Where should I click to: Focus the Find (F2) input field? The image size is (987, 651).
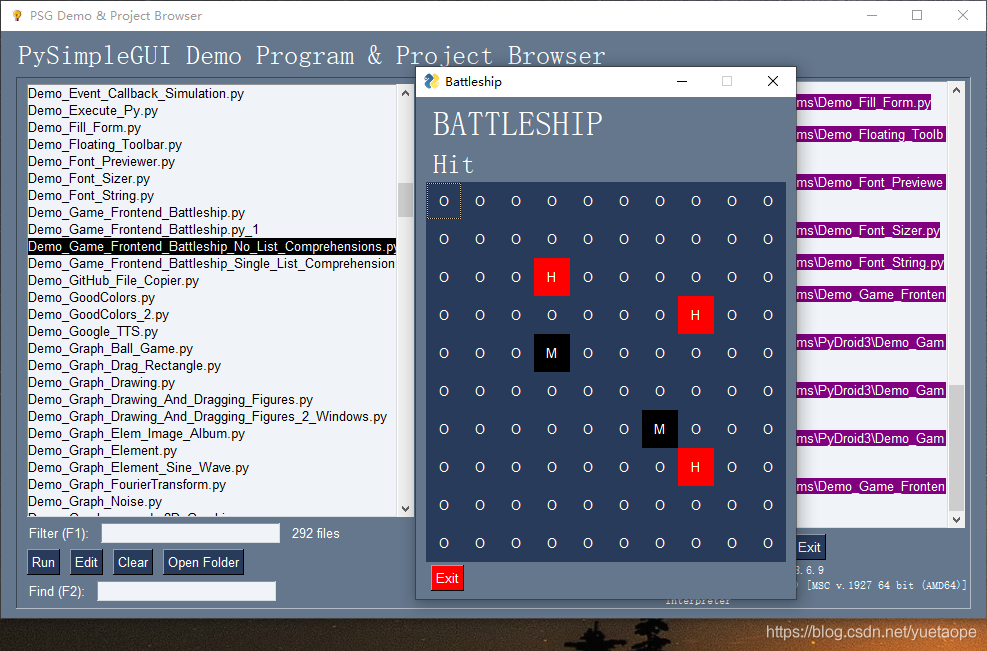pyautogui.click(x=186, y=591)
